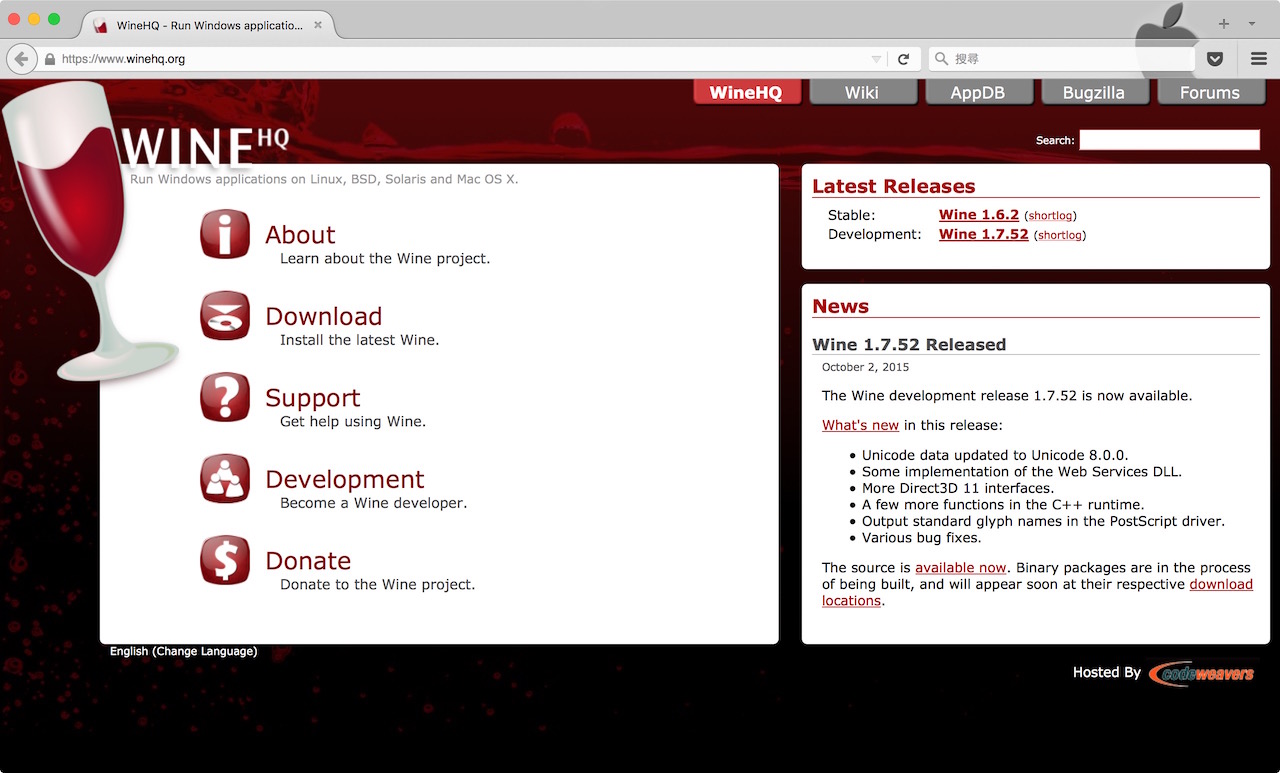
Task: Select the WineHQ browser tab
Action: click(208, 25)
